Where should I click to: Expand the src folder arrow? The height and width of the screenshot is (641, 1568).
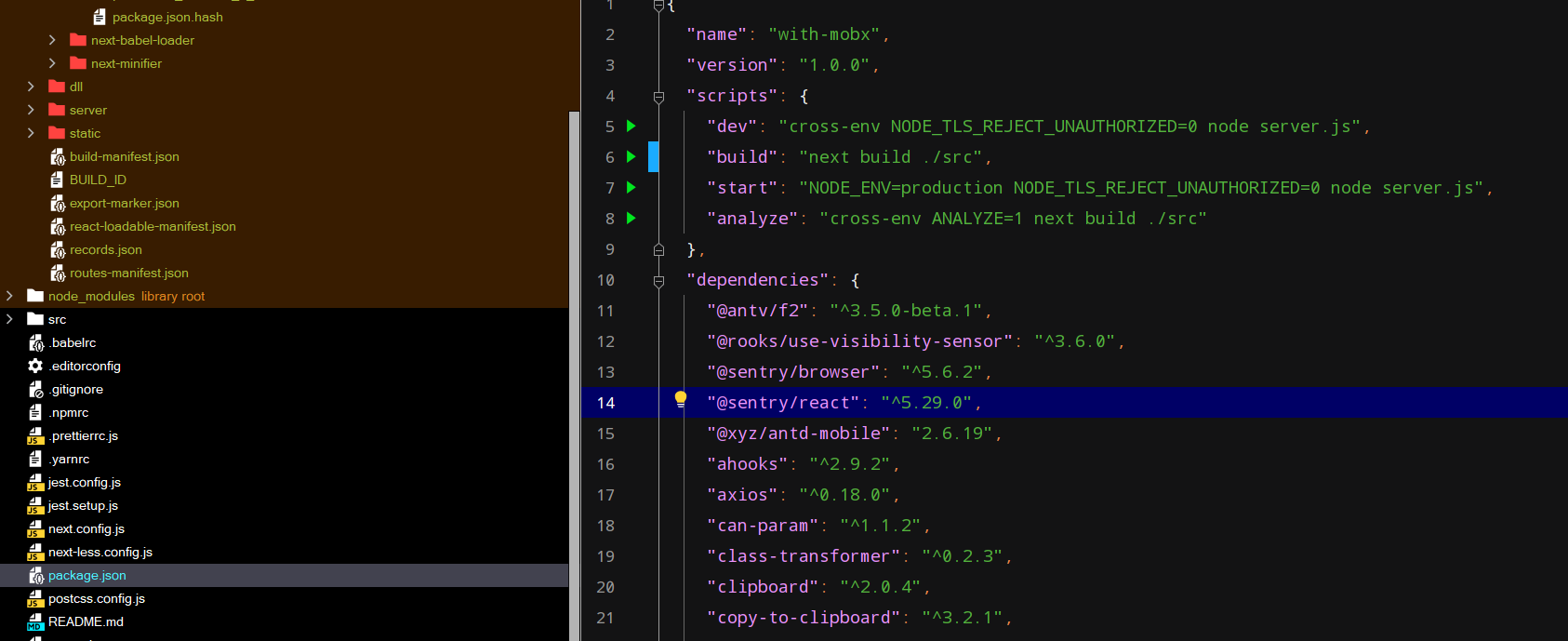coord(9,319)
